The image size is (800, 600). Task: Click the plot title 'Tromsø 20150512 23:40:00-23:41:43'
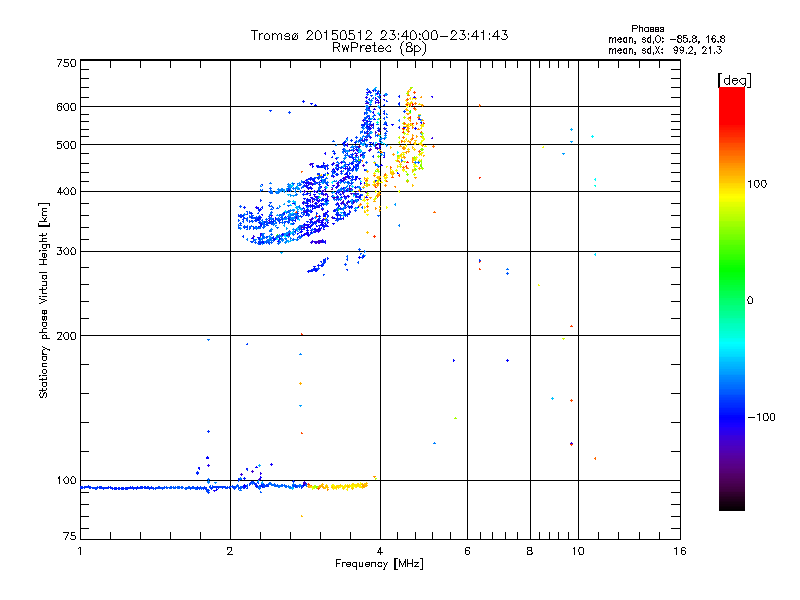click(379, 35)
